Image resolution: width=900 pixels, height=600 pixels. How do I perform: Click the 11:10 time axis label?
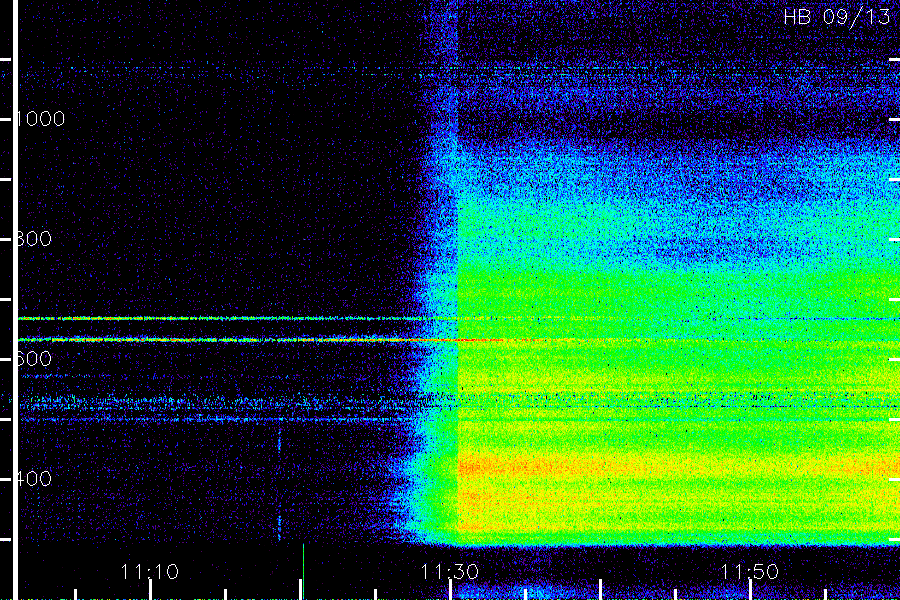coord(149,571)
